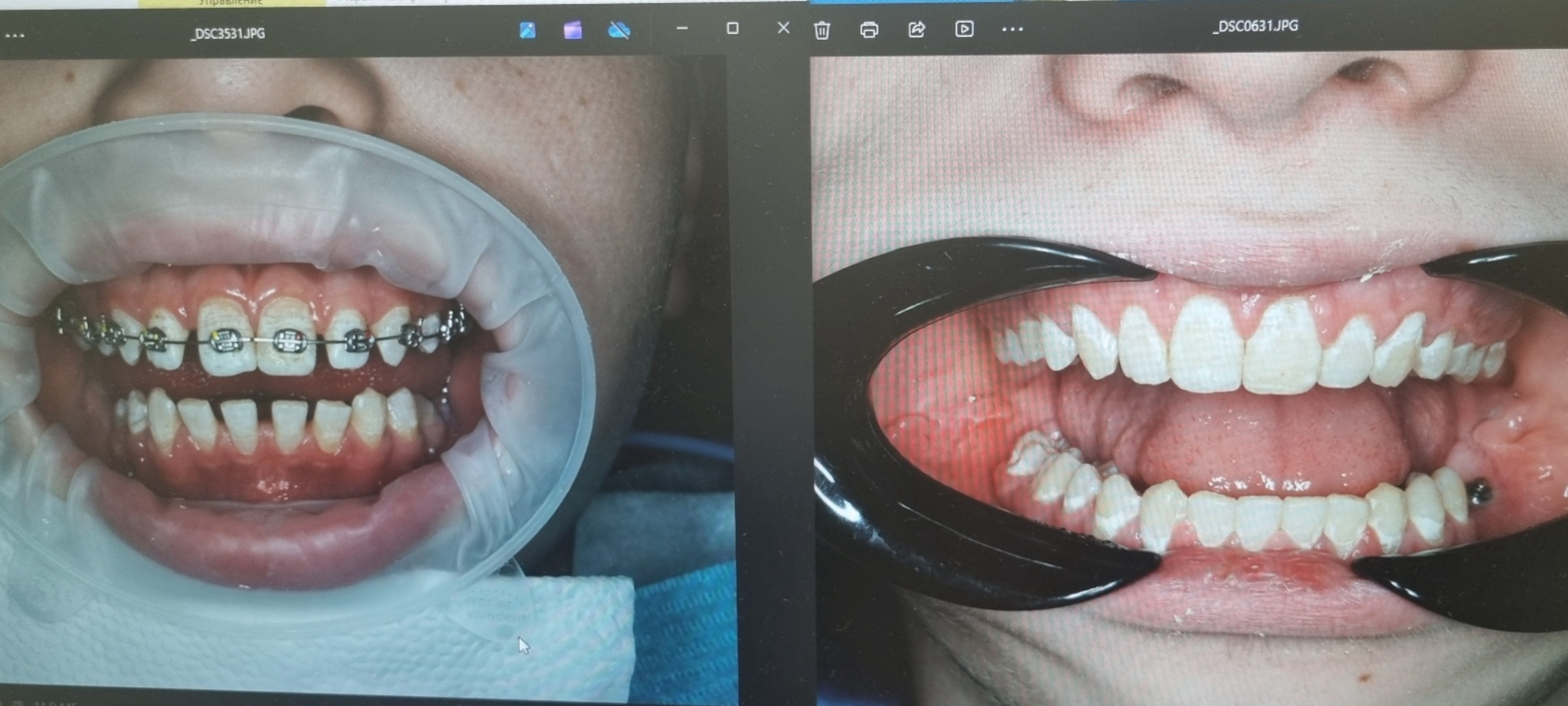Switch to the yellow Управление tab behind
The height and width of the screenshot is (706, 1568).
click(x=230, y=3)
